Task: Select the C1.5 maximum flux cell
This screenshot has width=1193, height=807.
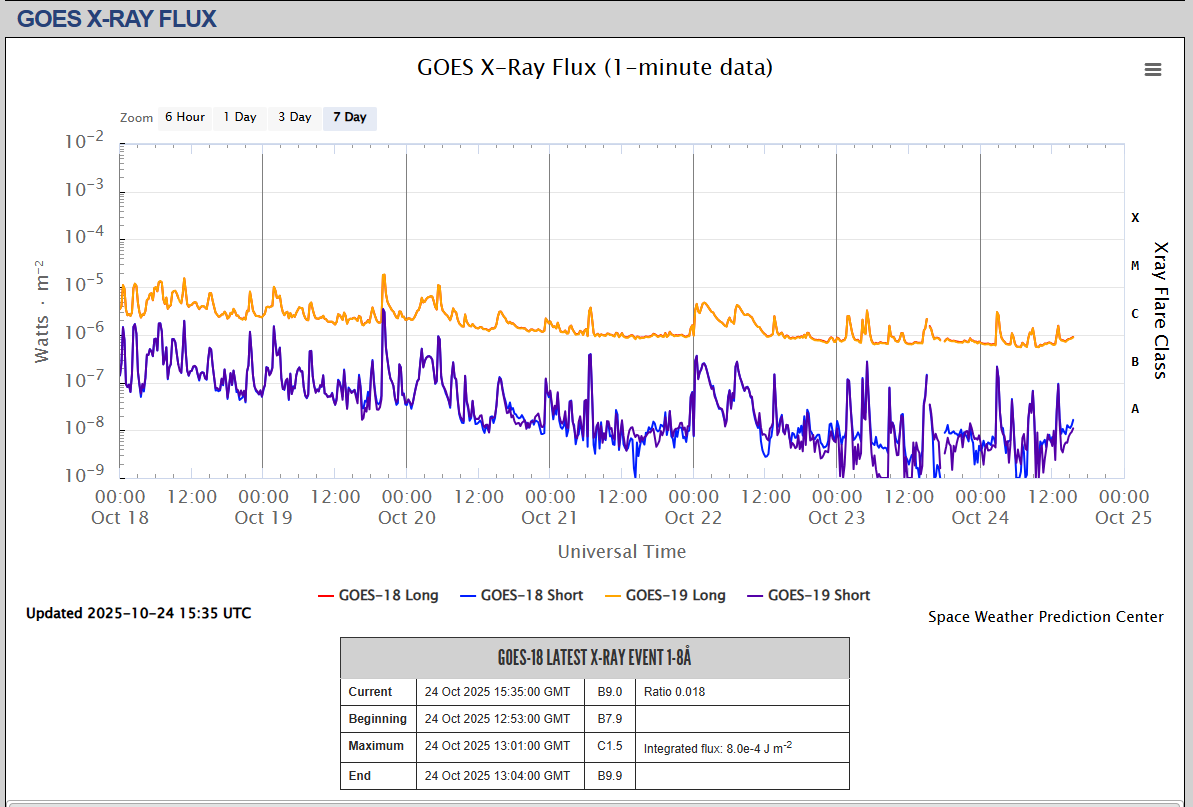Action: (x=610, y=746)
